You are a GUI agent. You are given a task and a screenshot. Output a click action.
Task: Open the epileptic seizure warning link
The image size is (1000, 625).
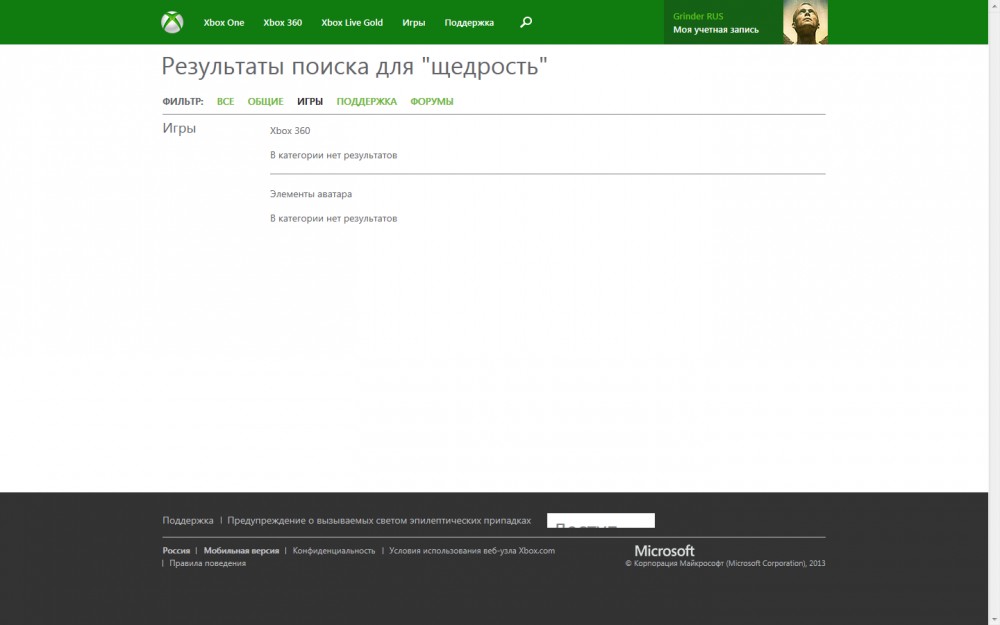point(379,520)
